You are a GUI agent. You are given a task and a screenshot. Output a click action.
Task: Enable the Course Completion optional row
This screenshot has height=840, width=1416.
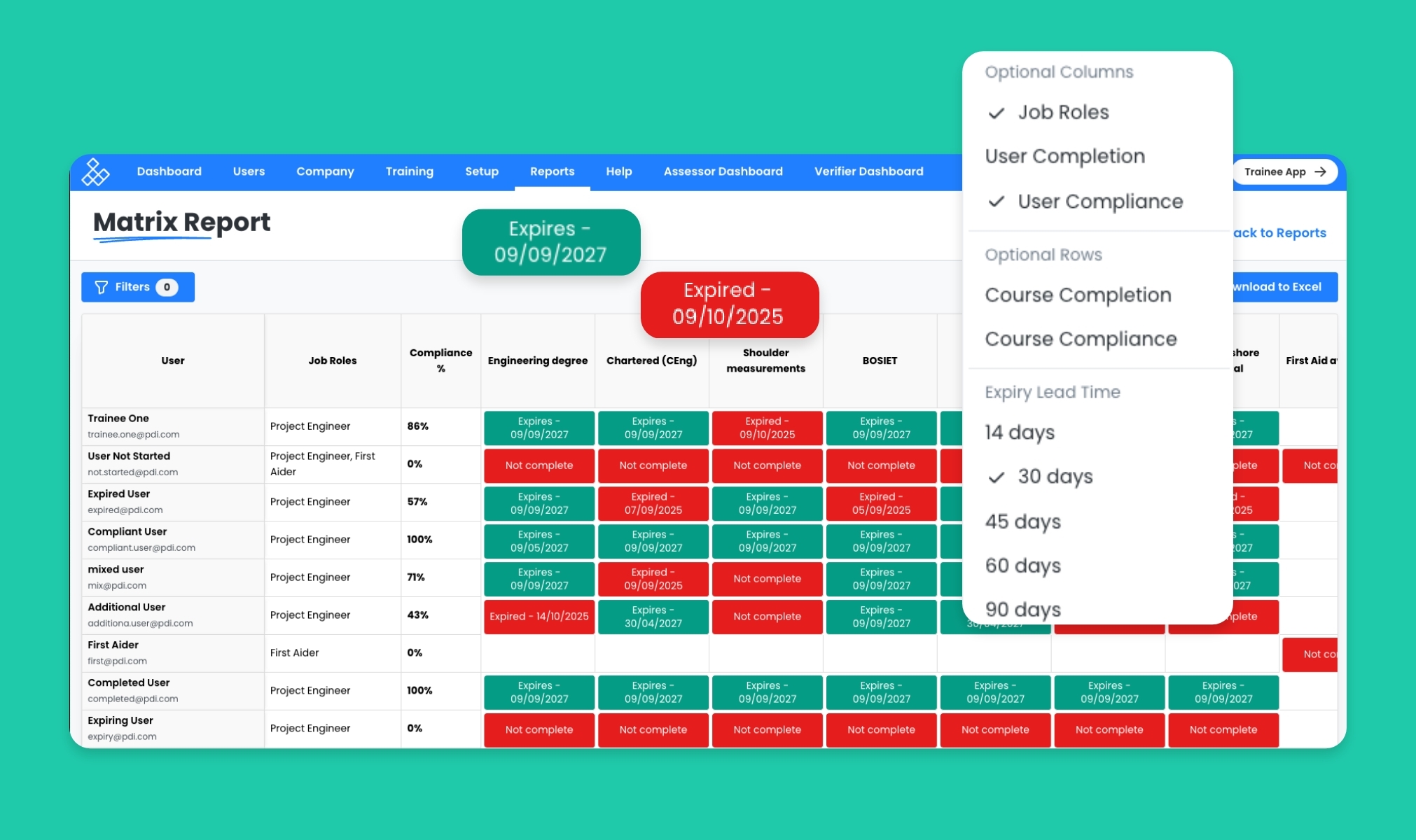pos(1078,295)
